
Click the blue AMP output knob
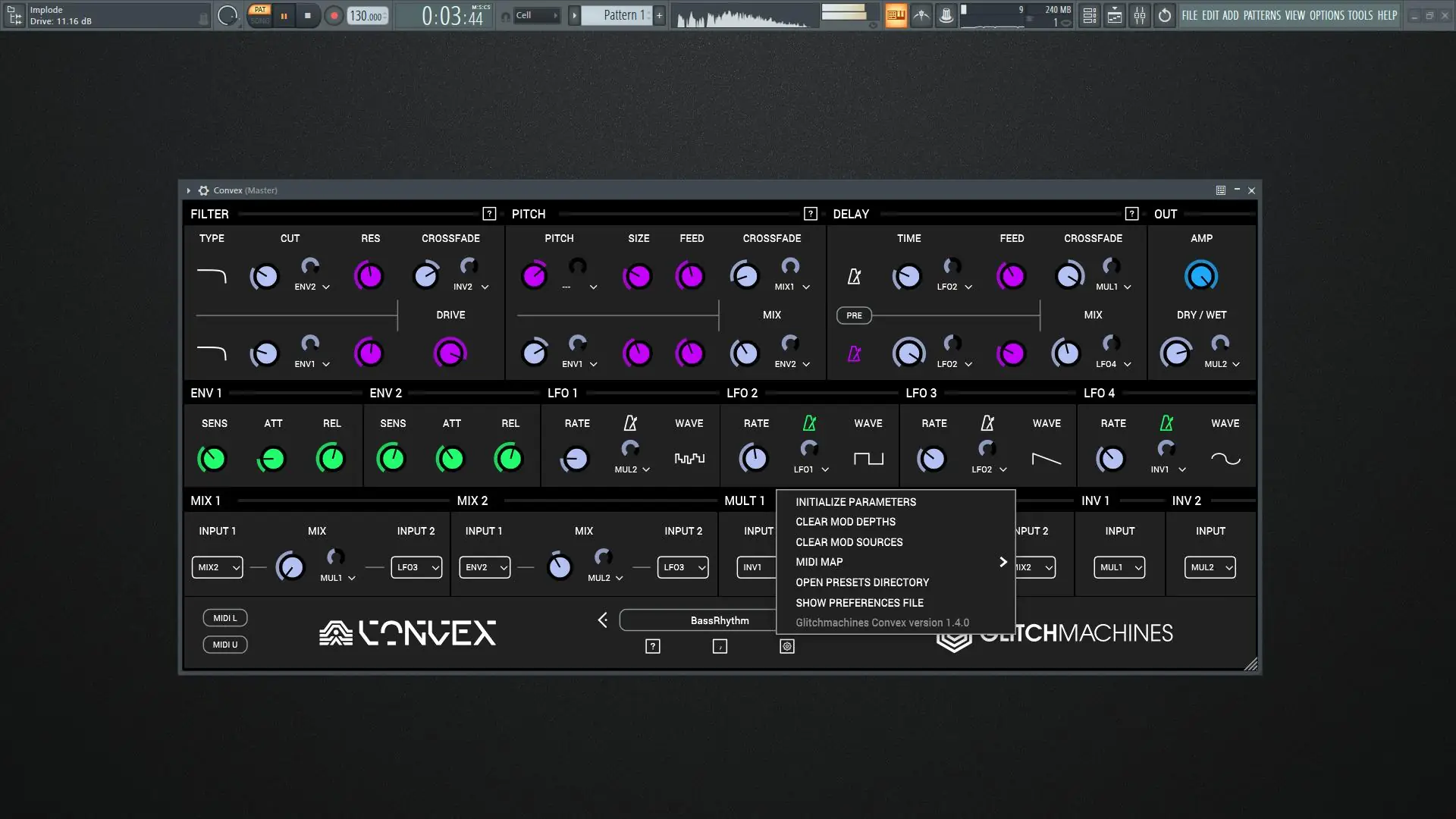click(1200, 276)
